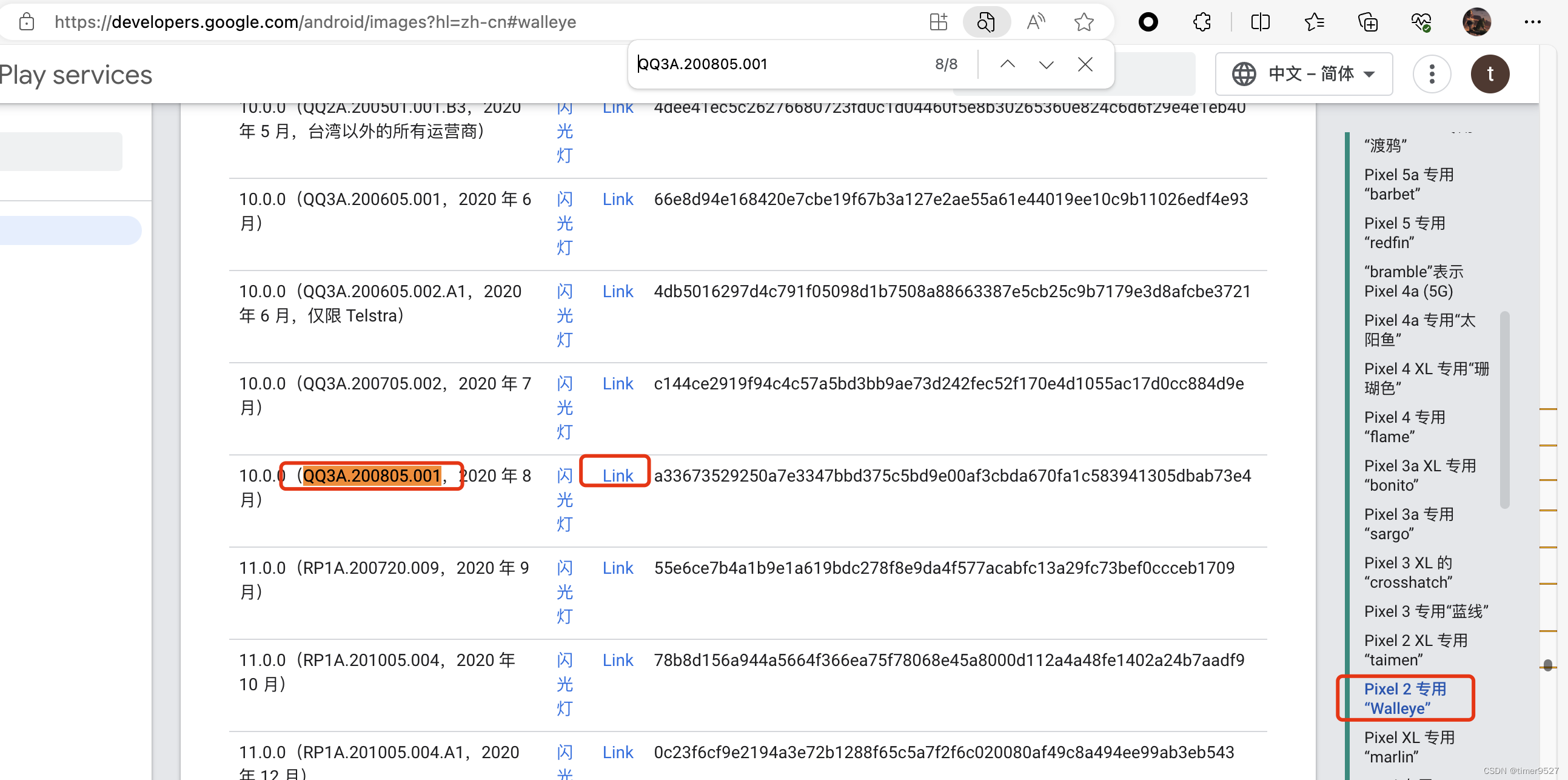The image size is (1568, 780).
Task: Jump to Pixel 3 "蓝线" section
Action: click(1426, 611)
